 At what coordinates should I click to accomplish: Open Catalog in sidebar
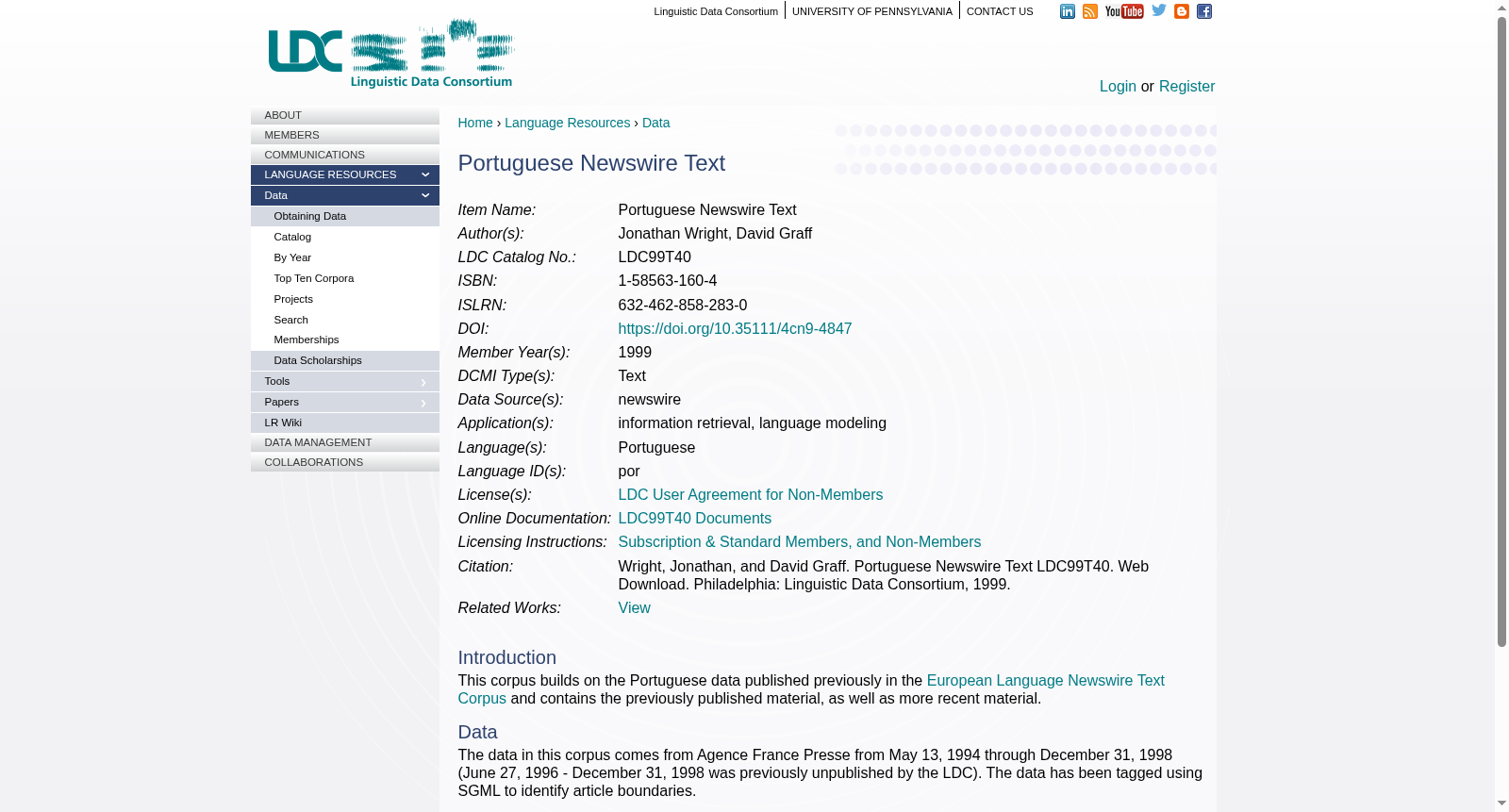(345, 237)
